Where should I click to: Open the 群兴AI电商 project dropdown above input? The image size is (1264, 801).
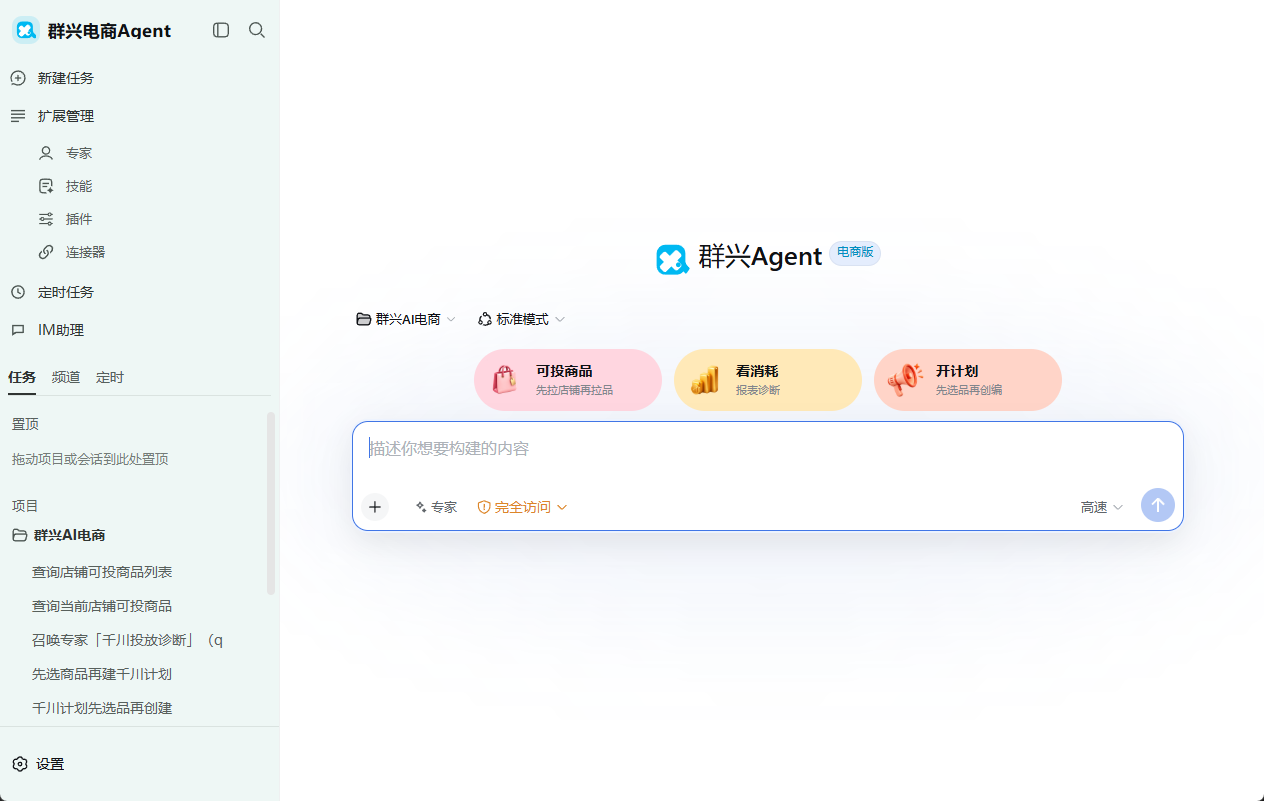[406, 319]
